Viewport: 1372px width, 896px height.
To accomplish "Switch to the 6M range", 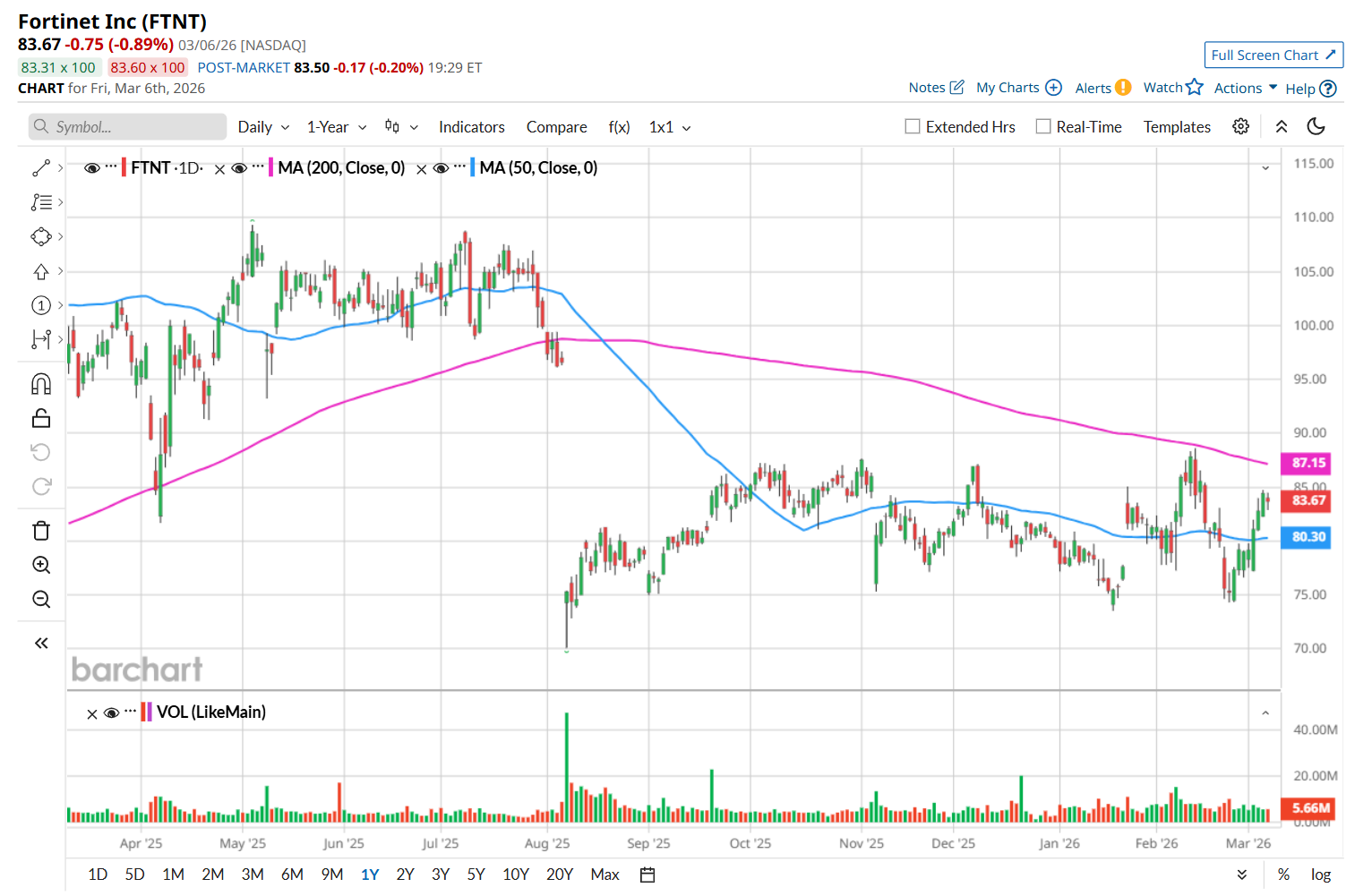I will point(292,875).
